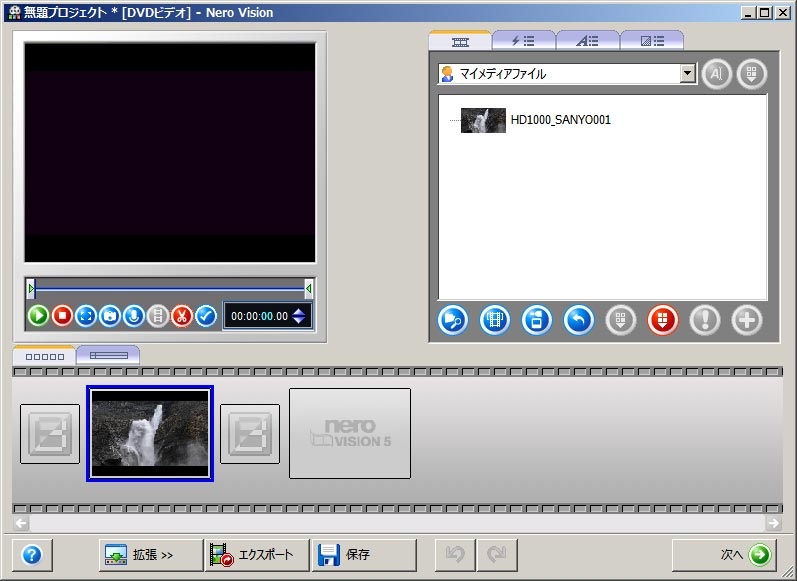Click the blue film capture video icon
The height and width of the screenshot is (581, 797).
(x=495, y=320)
